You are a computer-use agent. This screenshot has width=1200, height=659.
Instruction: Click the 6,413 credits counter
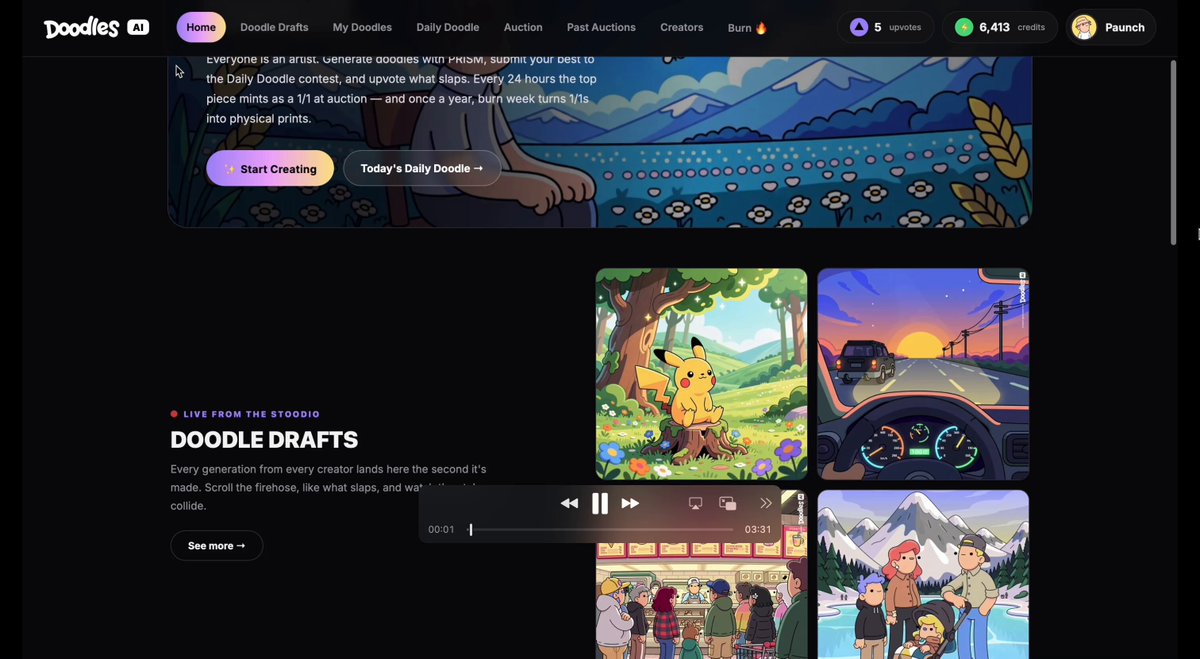(x=1001, y=27)
